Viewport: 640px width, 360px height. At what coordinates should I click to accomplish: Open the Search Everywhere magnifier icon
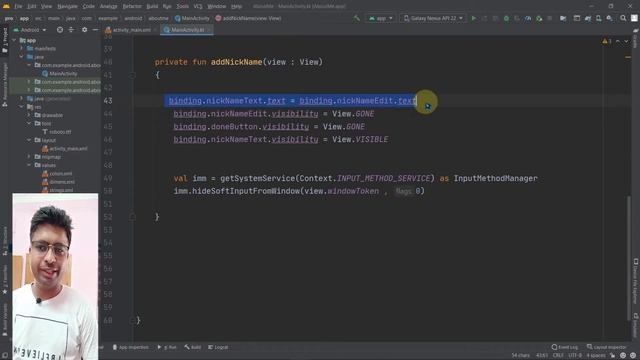[623, 18]
